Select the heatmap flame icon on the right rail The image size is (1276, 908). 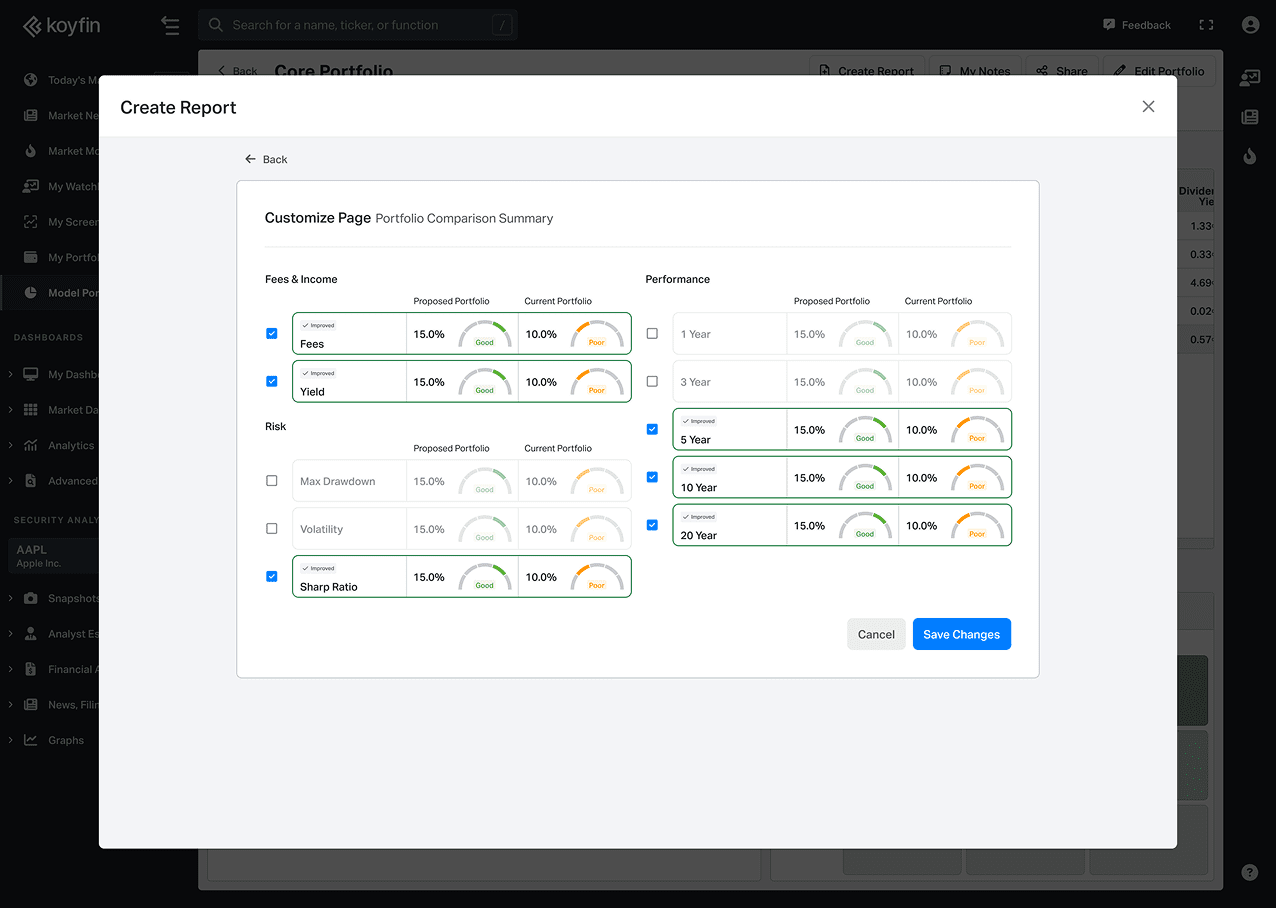(x=1249, y=157)
